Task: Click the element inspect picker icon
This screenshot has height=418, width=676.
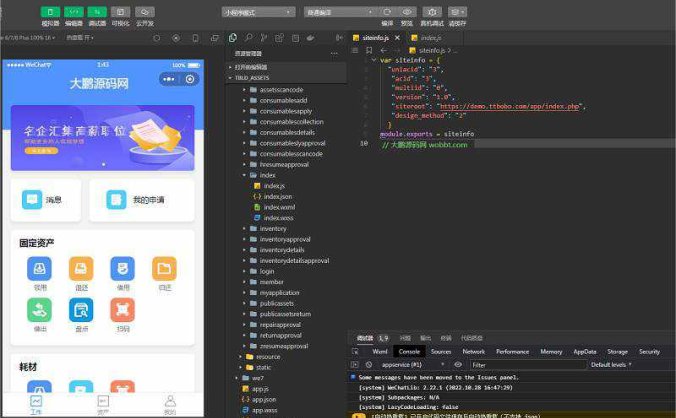Action: (x=355, y=352)
